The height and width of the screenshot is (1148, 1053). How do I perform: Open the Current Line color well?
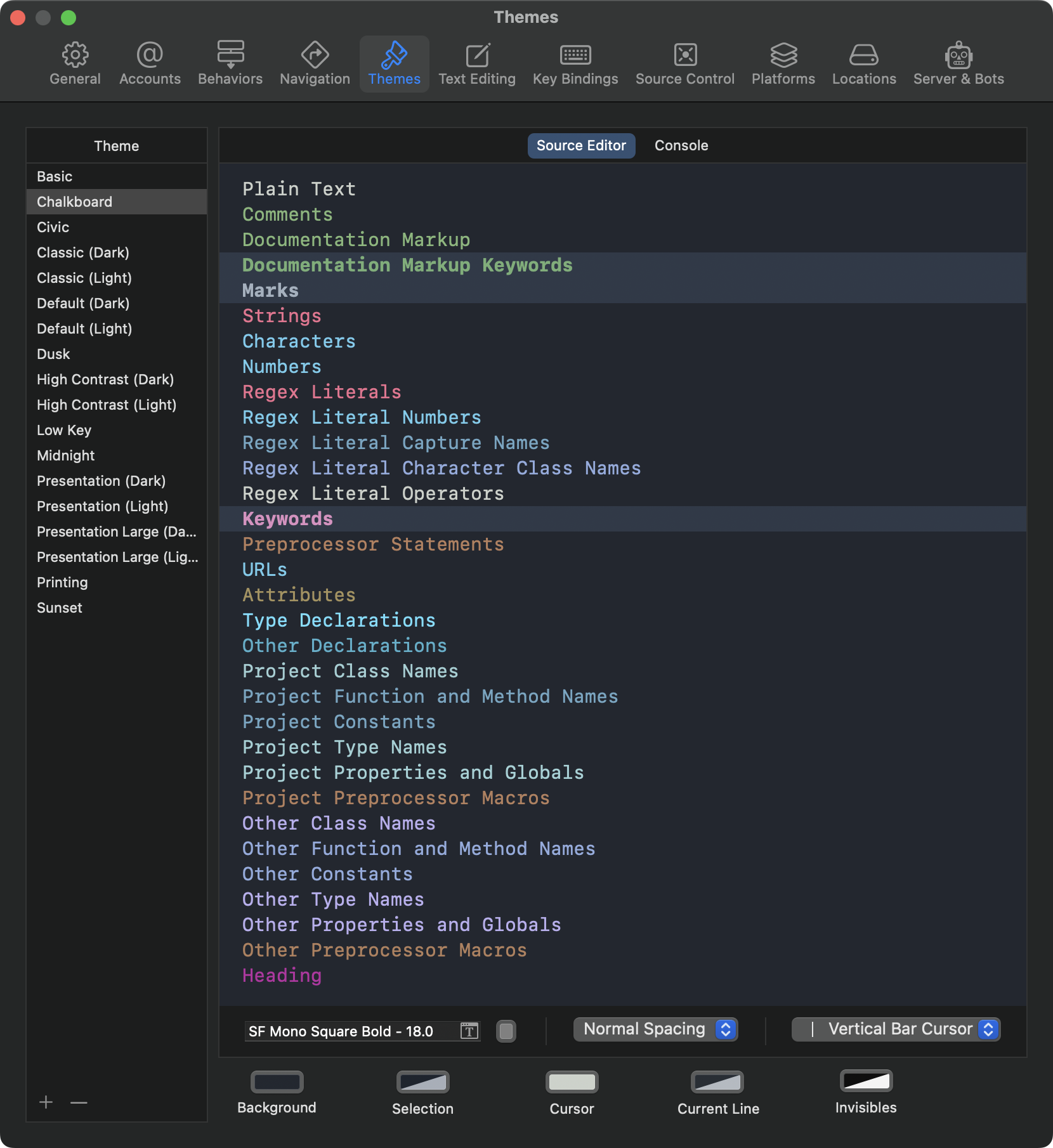(717, 1082)
